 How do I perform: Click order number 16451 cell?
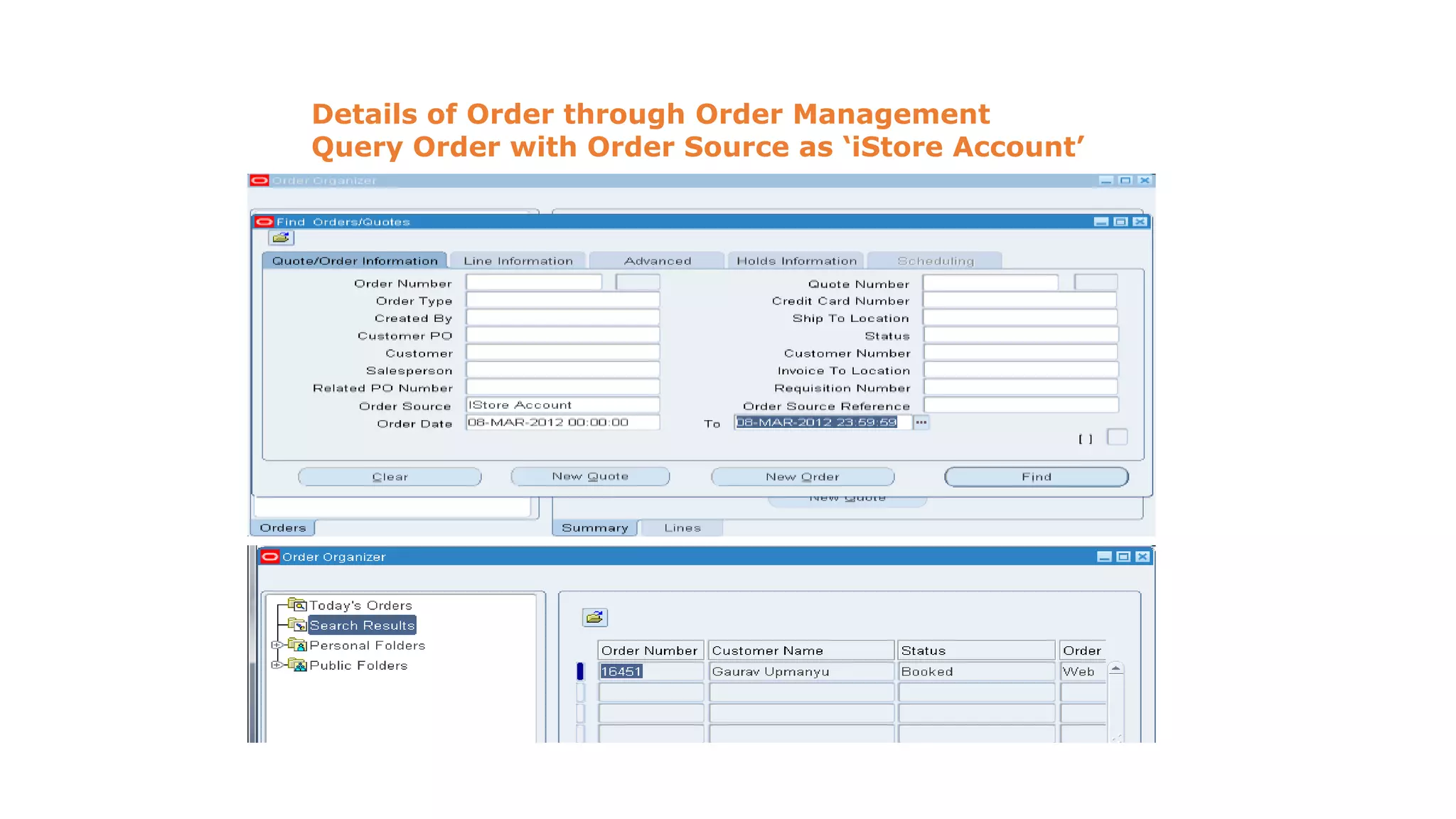[651, 671]
